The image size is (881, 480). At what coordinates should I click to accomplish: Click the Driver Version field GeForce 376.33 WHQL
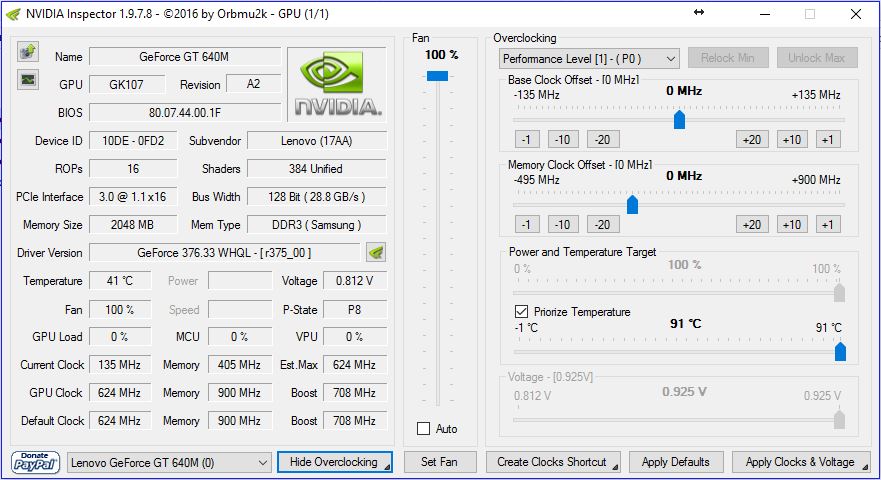pyautogui.click(x=225, y=253)
